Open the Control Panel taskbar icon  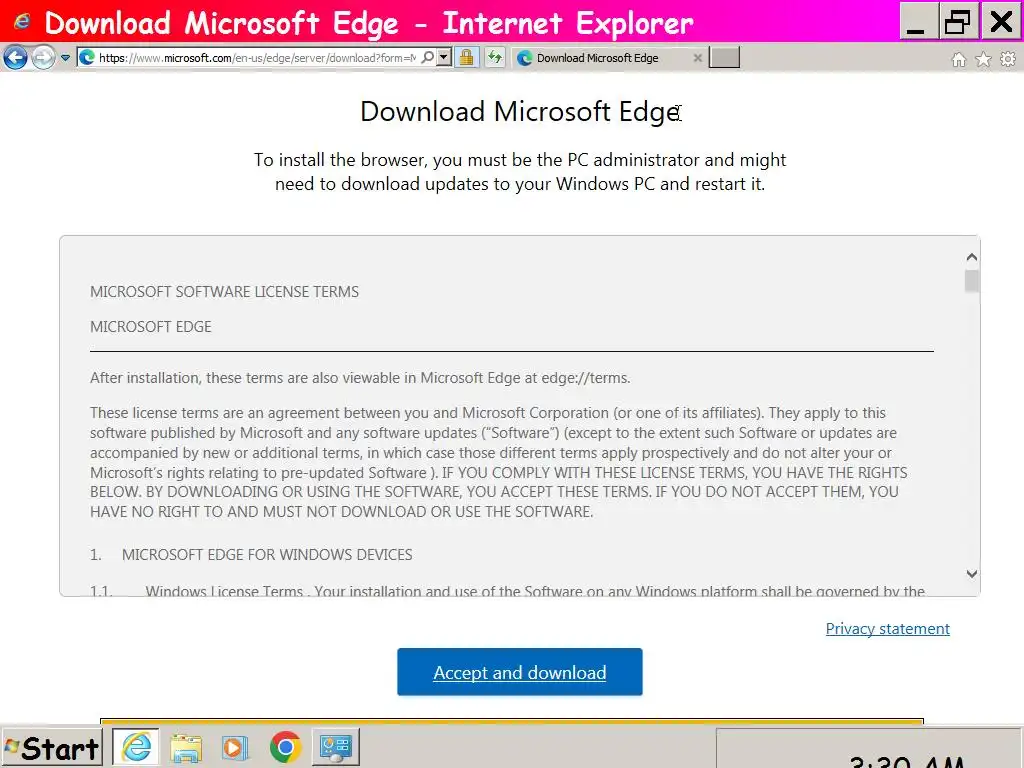coord(336,747)
